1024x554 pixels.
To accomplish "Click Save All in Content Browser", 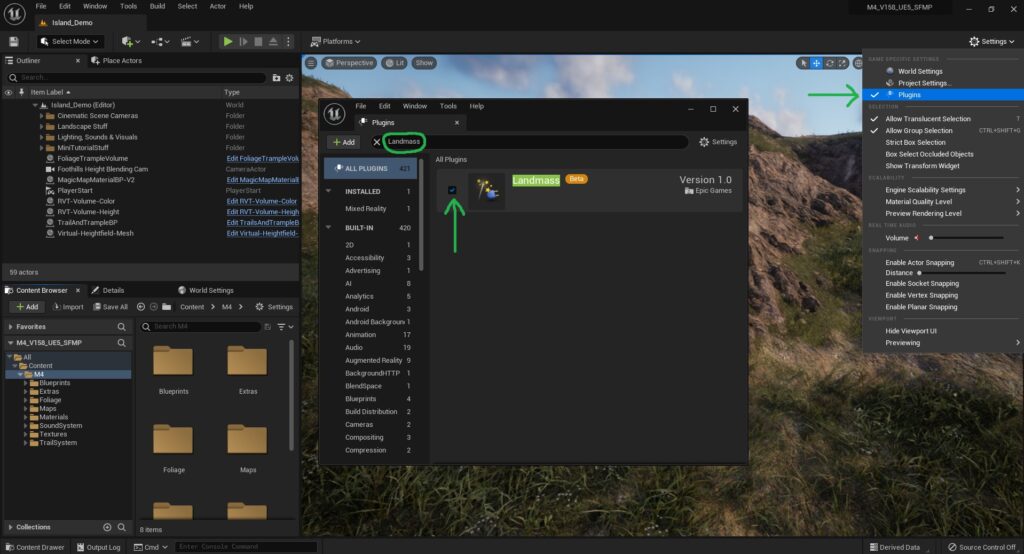I will (x=110, y=306).
